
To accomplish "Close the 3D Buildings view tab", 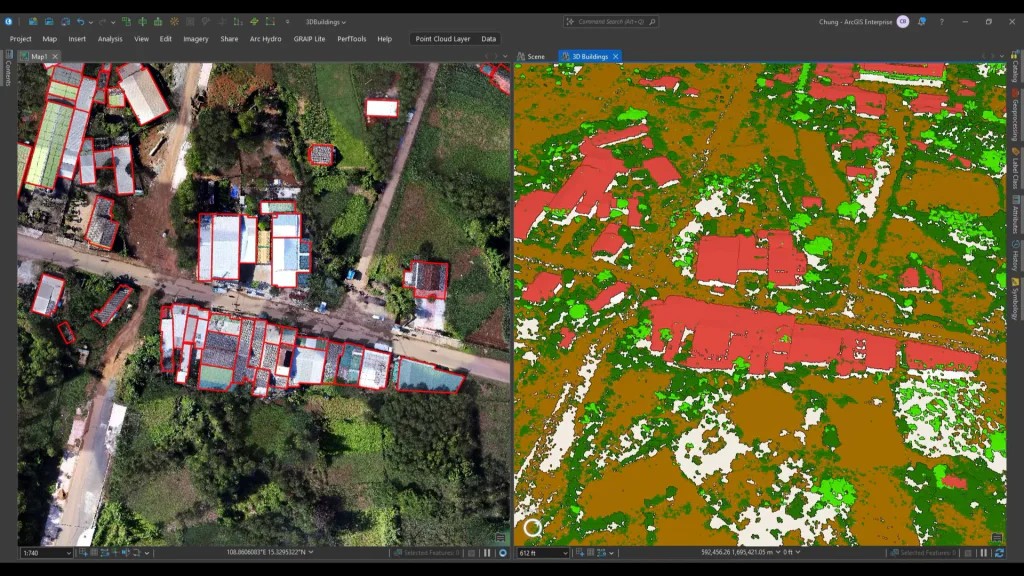I will [615, 57].
